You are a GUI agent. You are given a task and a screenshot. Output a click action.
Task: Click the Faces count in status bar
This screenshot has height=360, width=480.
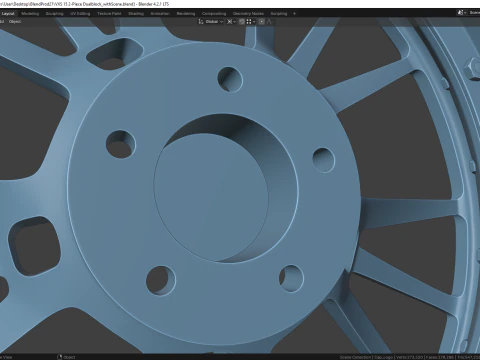(x=441, y=357)
